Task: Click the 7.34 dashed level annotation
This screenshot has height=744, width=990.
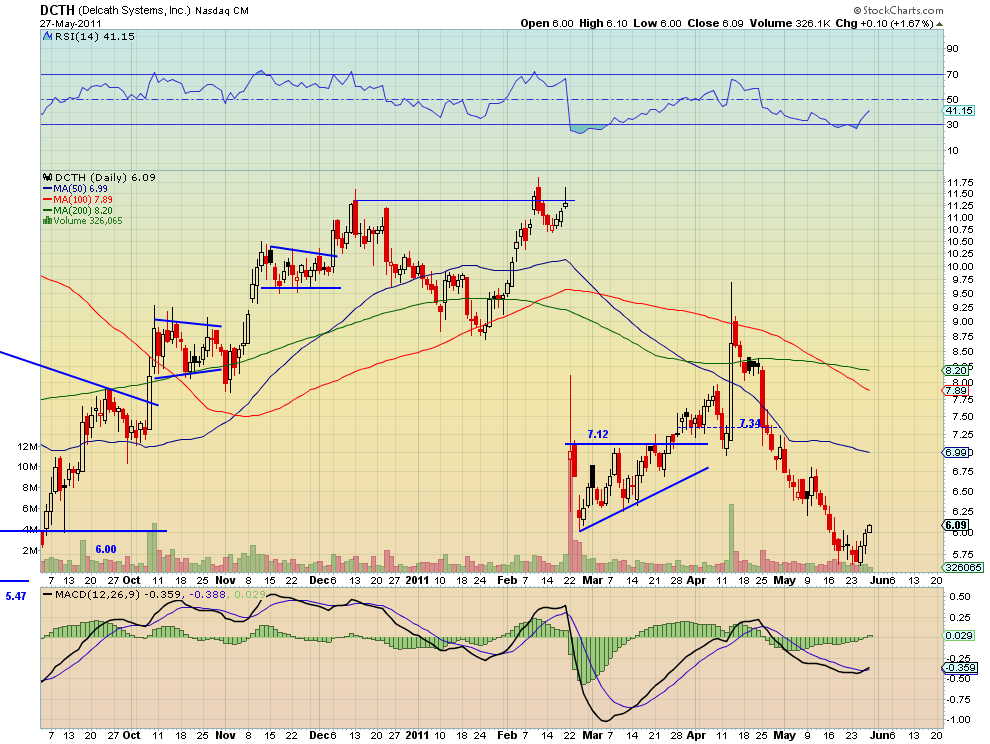Action: [x=750, y=423]
